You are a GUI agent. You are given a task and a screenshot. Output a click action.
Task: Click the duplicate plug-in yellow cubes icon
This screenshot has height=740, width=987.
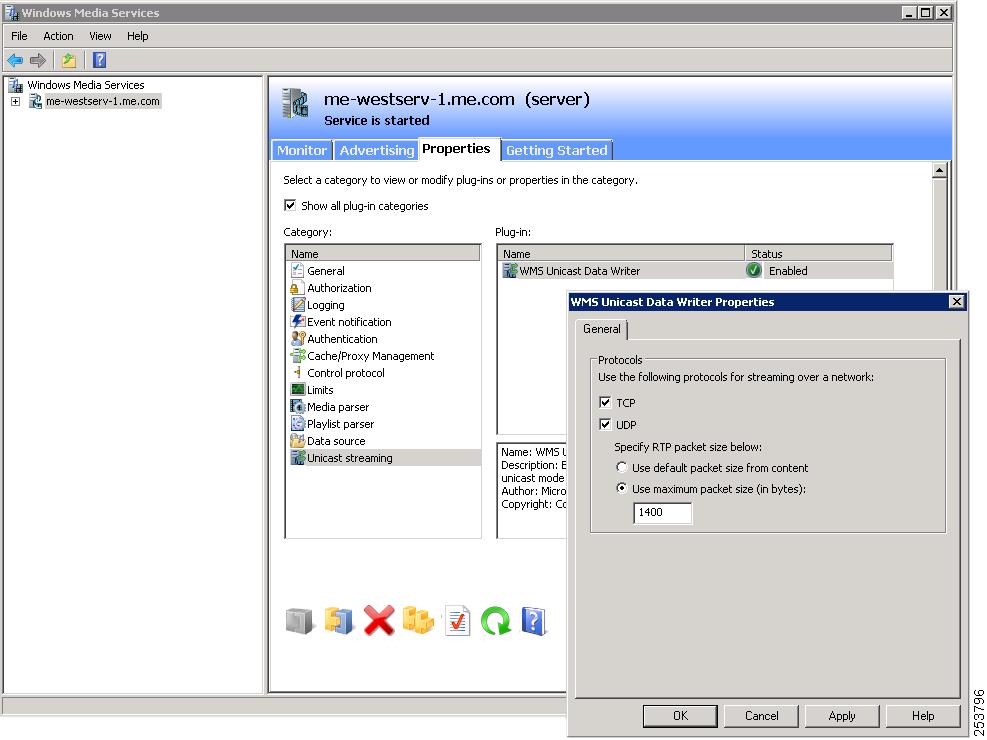coord(418,621)
